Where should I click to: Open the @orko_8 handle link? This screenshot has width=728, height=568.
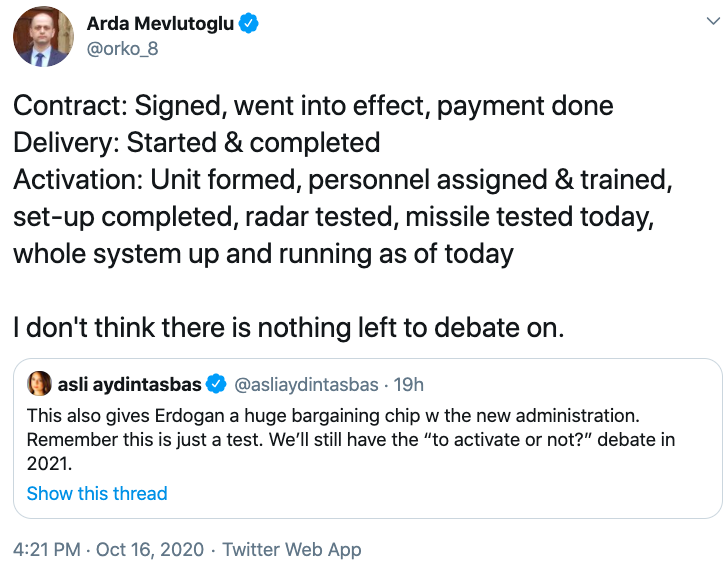click(123, 48)
